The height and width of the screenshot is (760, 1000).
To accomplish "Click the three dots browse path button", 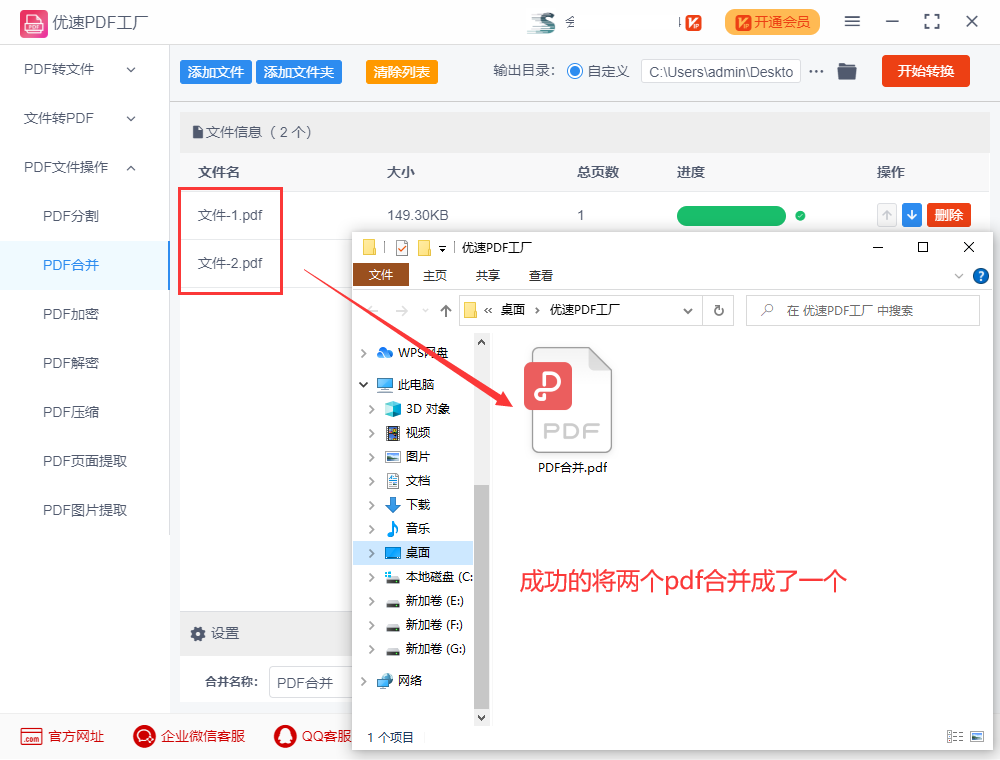I will click(816, 71).
